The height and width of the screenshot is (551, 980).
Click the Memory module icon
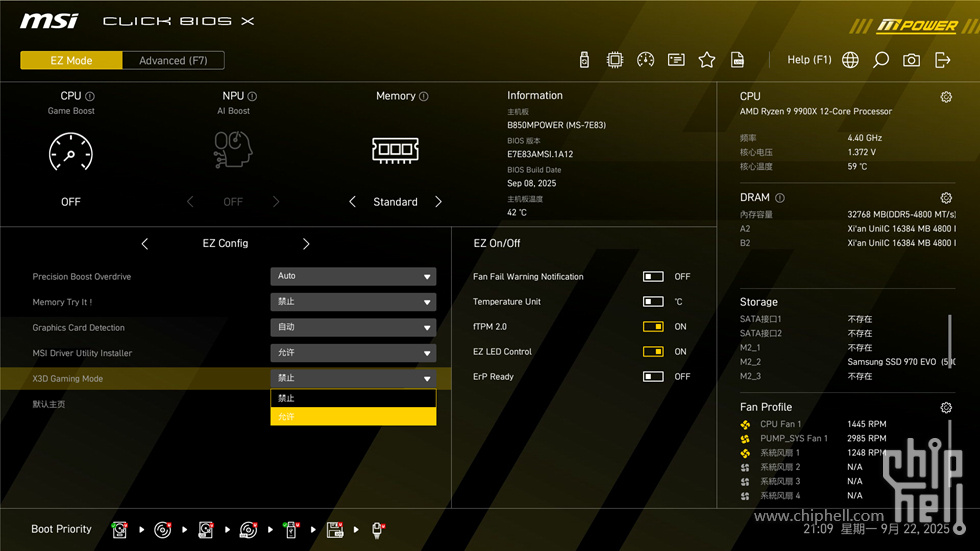click(395, 151)
